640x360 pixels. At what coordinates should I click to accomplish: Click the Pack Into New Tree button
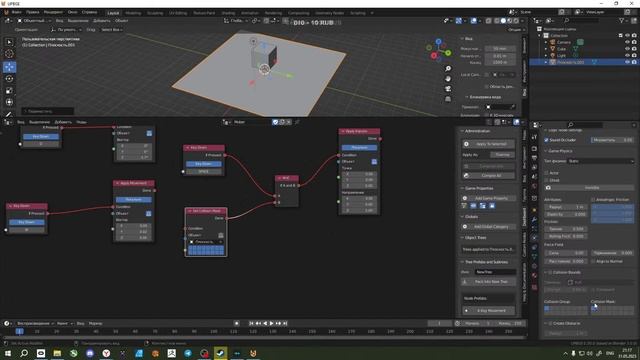(489, 282)
